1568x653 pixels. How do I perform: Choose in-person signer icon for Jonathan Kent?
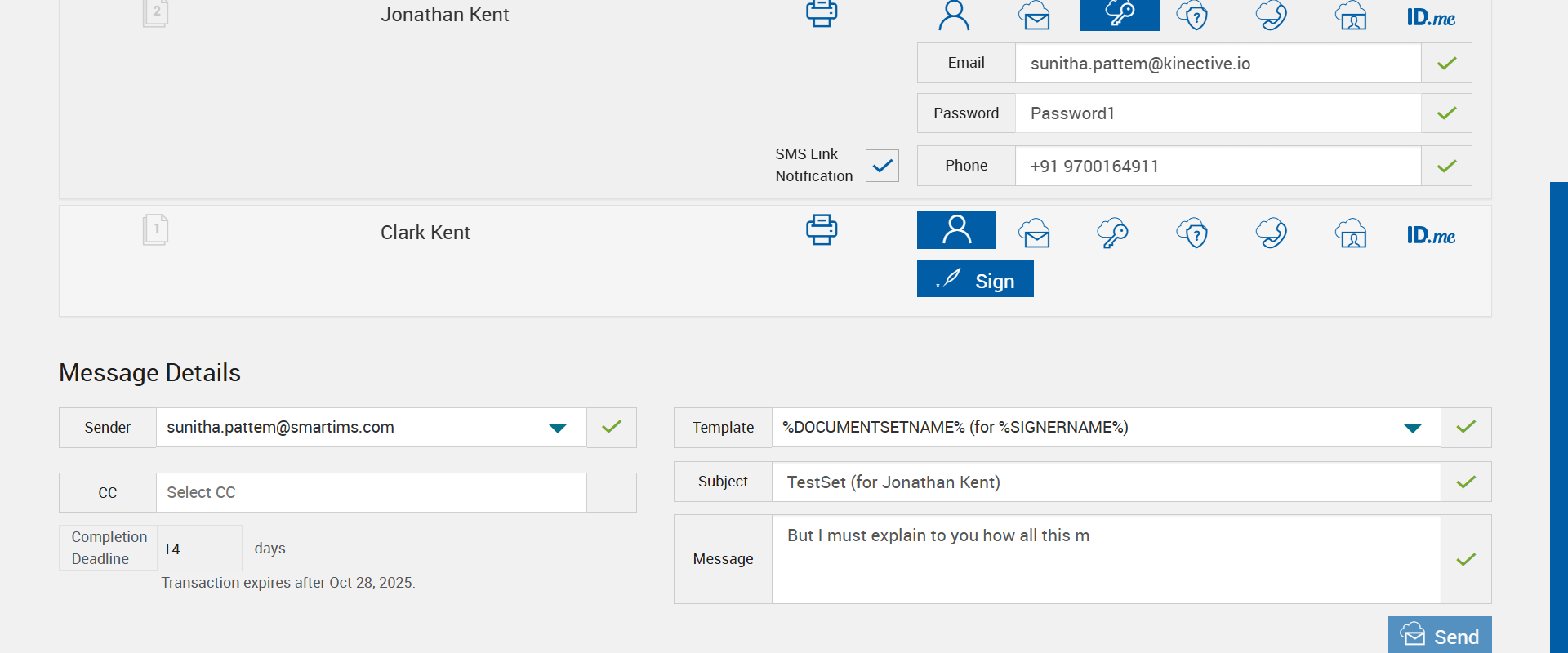954,16
